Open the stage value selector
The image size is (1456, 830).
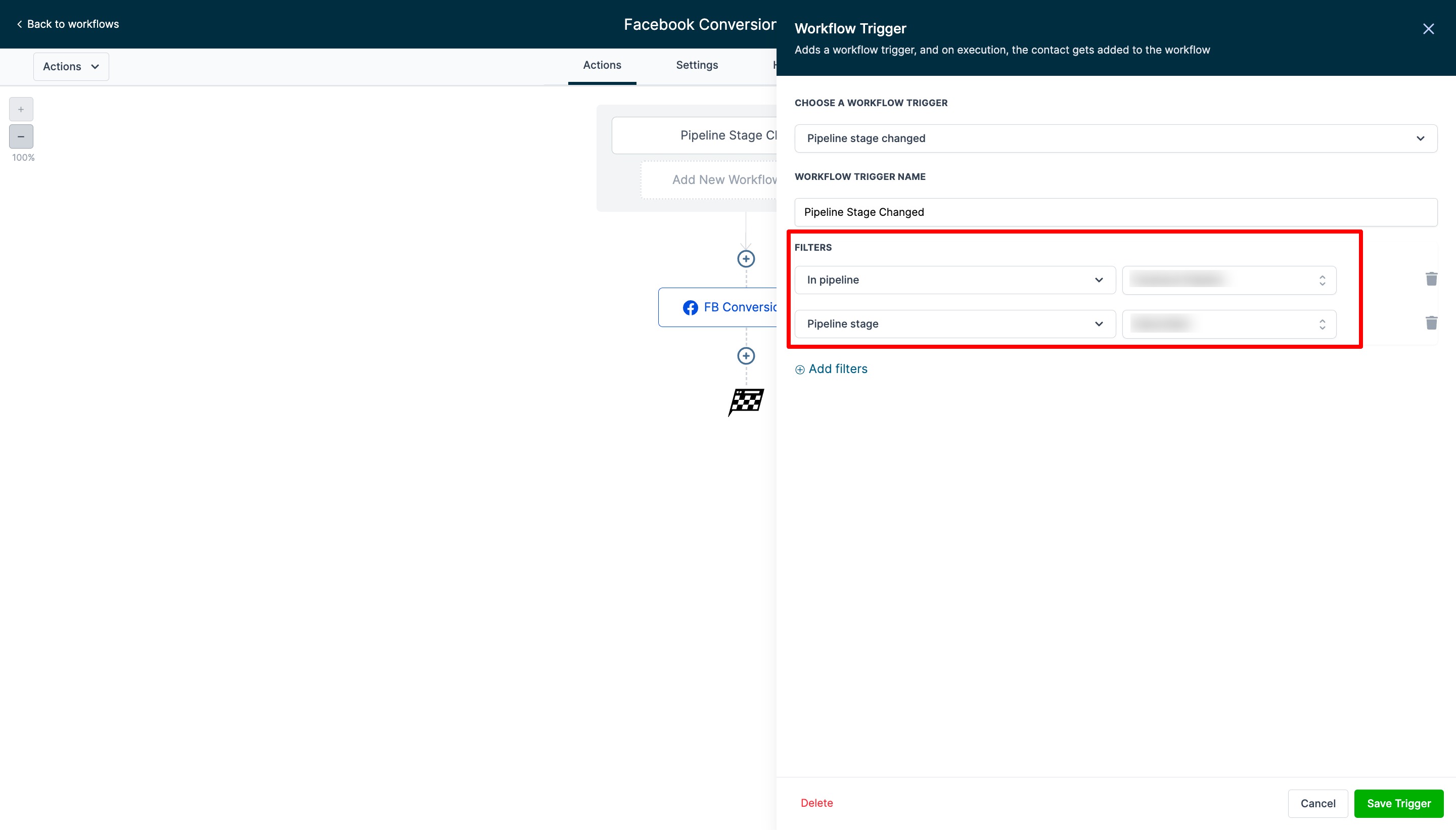point(1228,324)
